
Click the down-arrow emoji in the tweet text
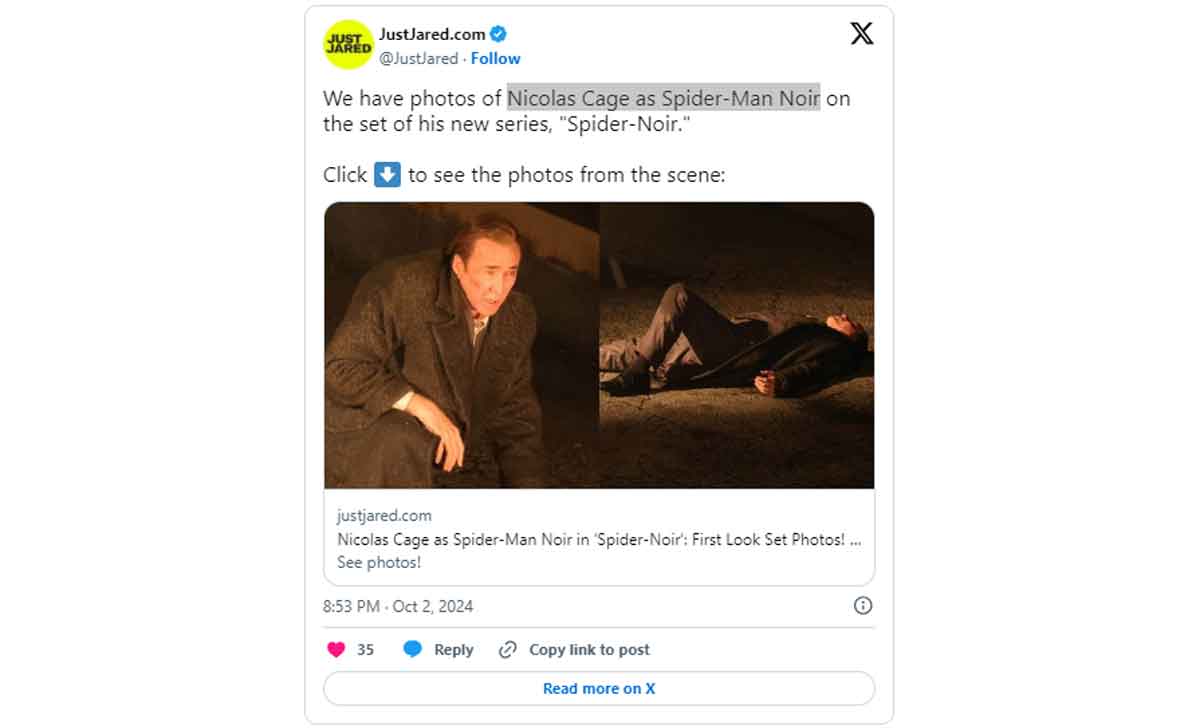tap(385, 174)
